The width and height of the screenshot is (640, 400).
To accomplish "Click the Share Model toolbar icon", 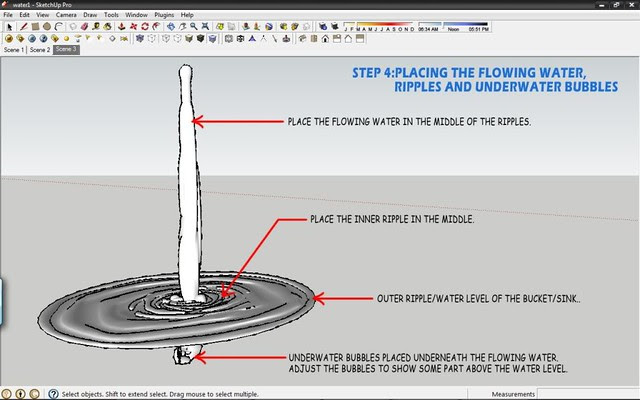I will coord(295,27).
